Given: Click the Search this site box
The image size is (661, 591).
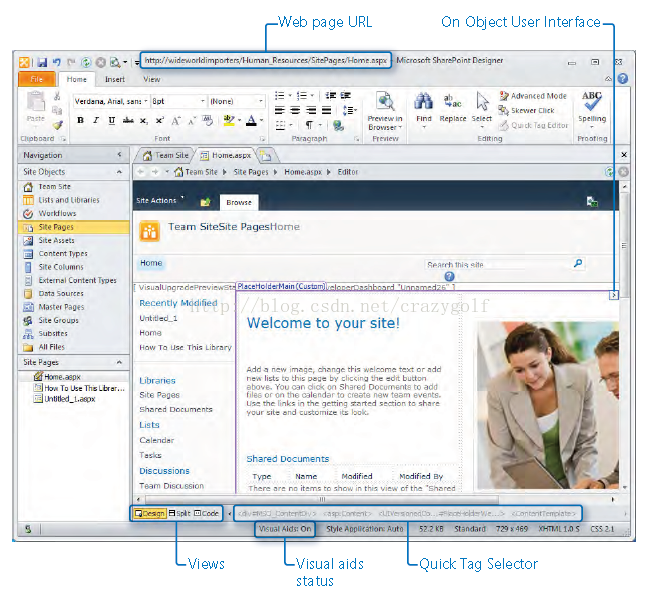Looking at the screenshot, I should click(497, 264).
